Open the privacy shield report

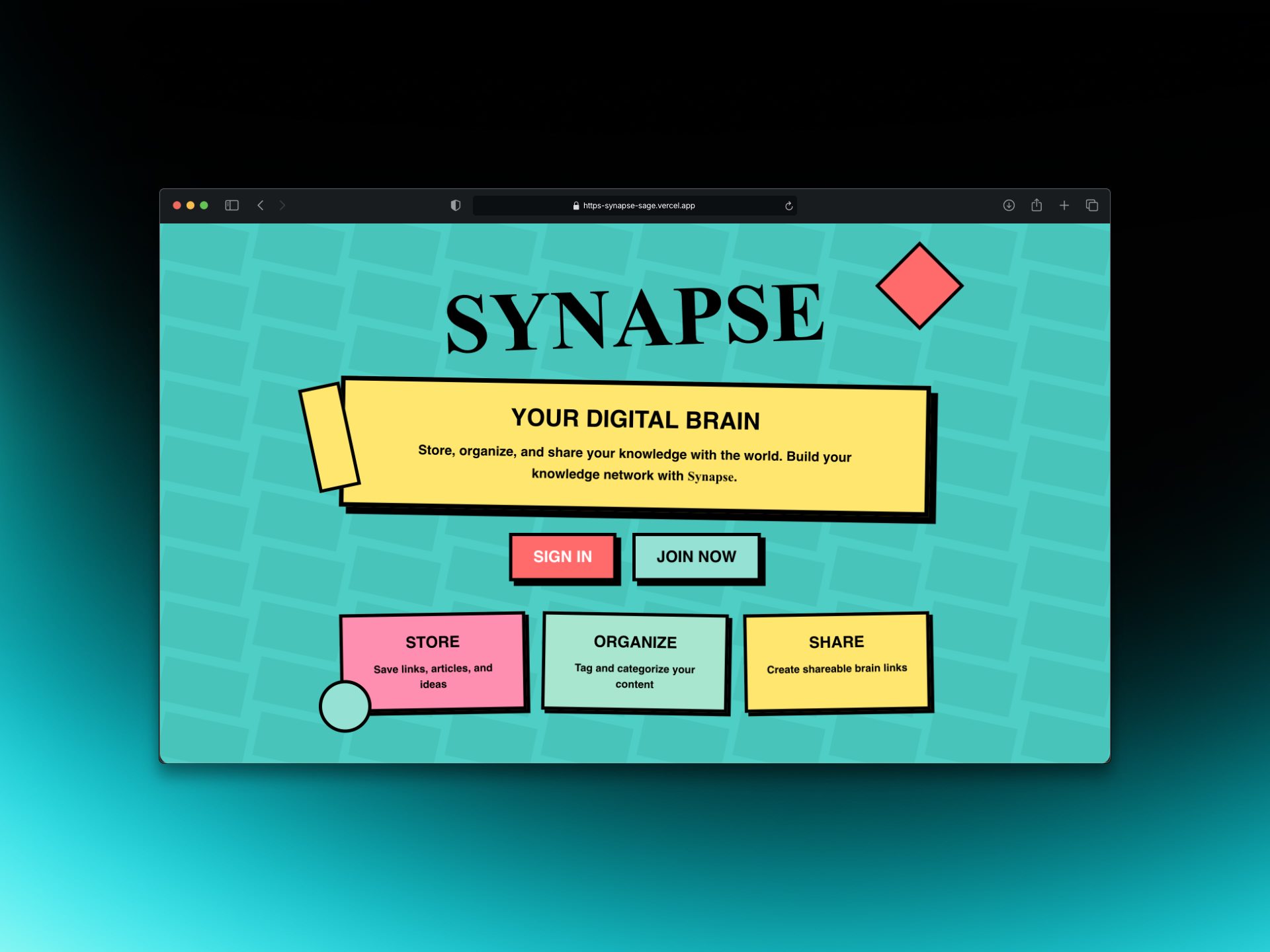[455, 206]
